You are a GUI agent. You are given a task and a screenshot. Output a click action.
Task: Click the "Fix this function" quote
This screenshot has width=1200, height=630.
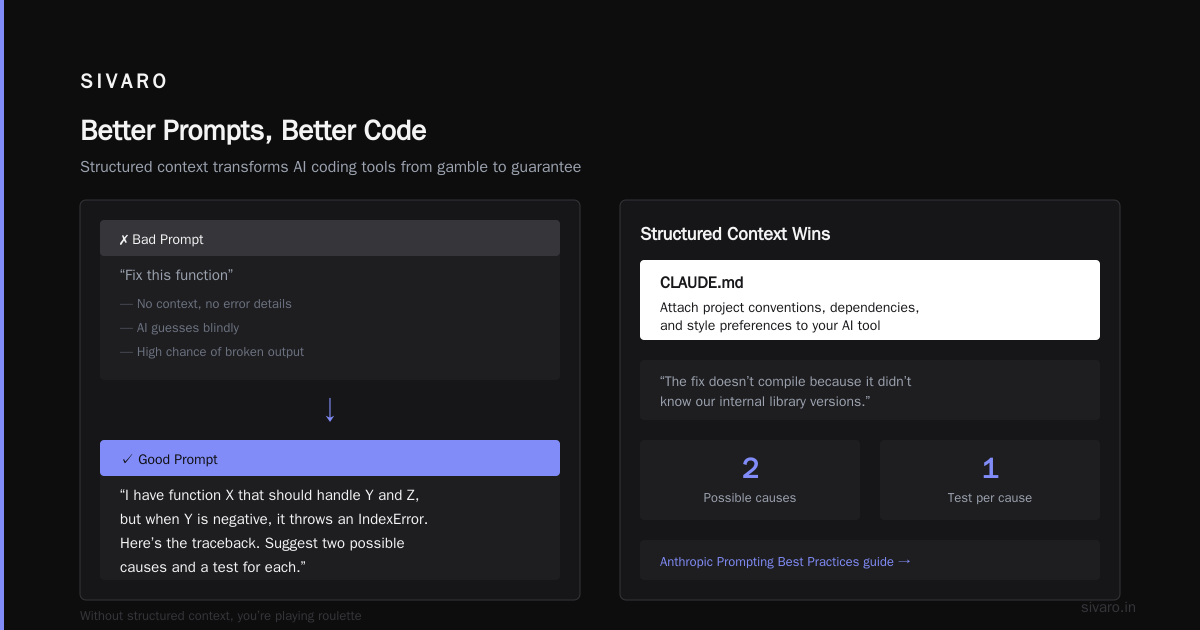(x=176, y=275)
